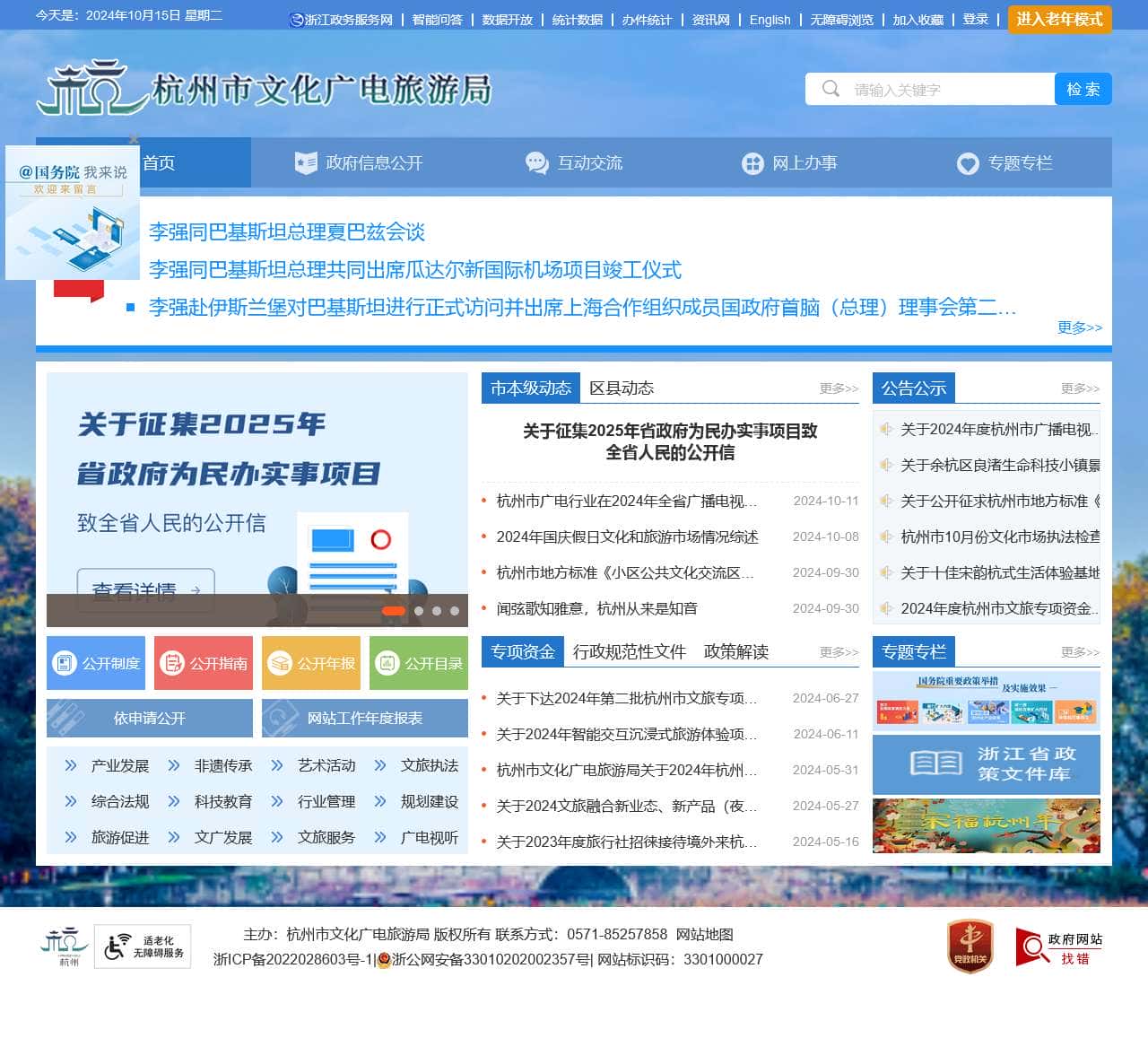1148x1047 pixels.
Task: Switch carousel to the last slide dot
Action: tap(455, 611)
